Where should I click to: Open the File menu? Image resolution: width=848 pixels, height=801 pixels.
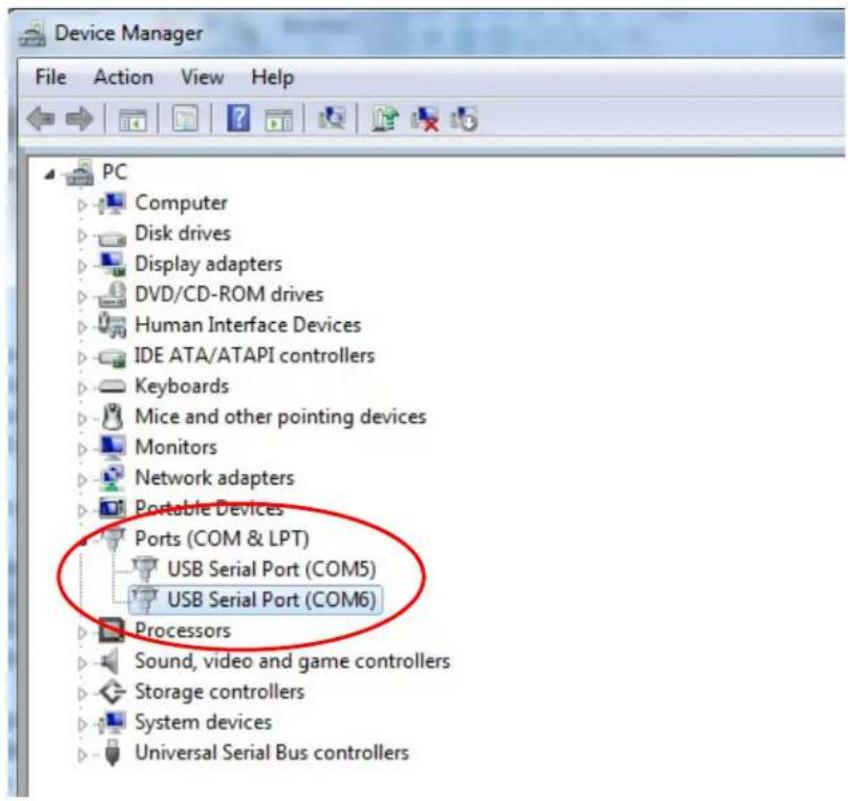(x=51, y=77)
